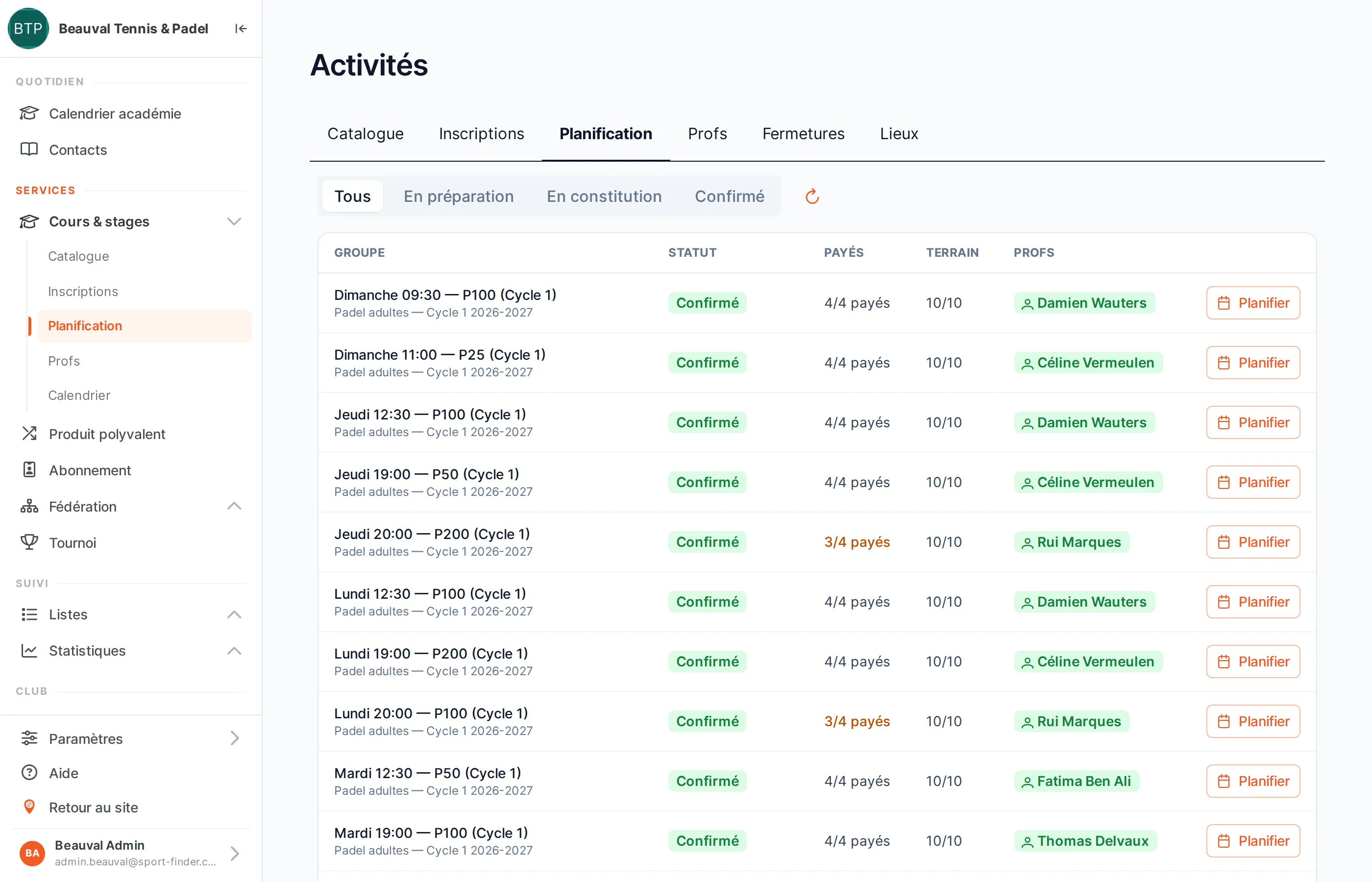Filter by Confirmé status
This screenshot has height=882, width=1372.
[730, 196]
